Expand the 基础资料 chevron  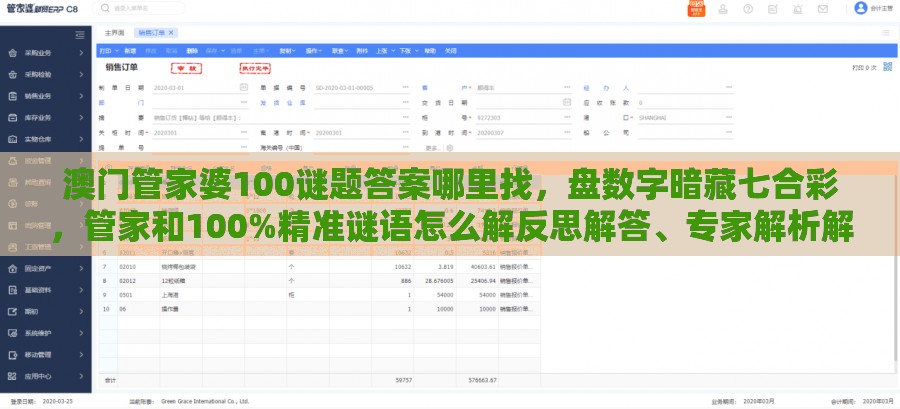click(82, 290)
